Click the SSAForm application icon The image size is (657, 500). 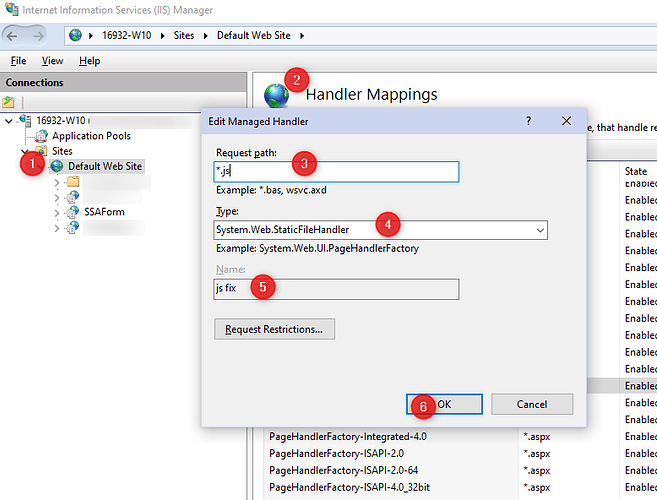(x=72, y=212)
